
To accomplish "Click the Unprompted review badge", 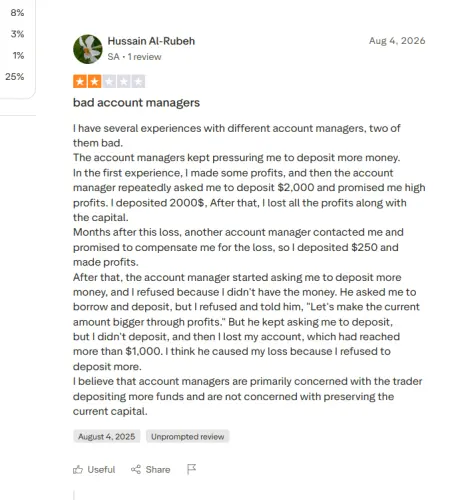I will tap(188, 437).
